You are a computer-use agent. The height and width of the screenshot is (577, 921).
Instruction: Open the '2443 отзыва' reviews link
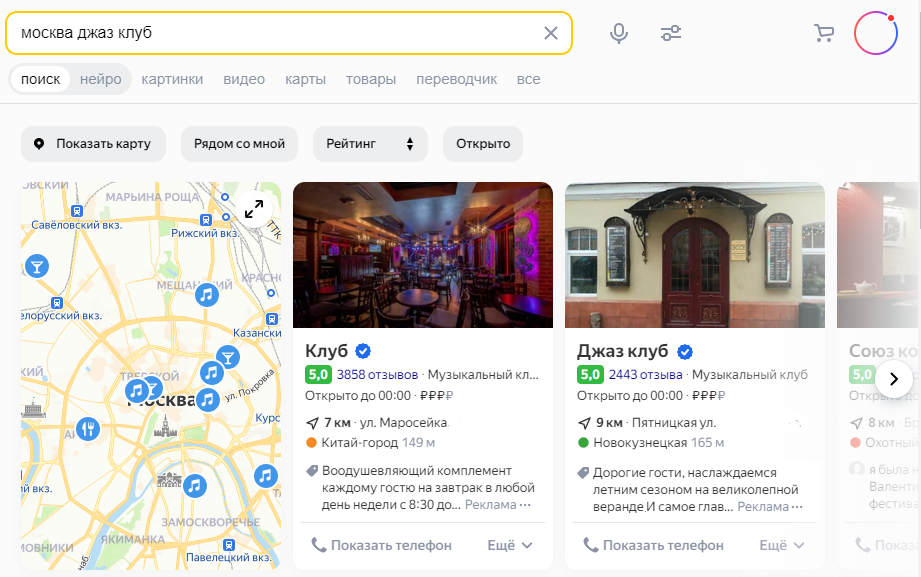(646, 374)
